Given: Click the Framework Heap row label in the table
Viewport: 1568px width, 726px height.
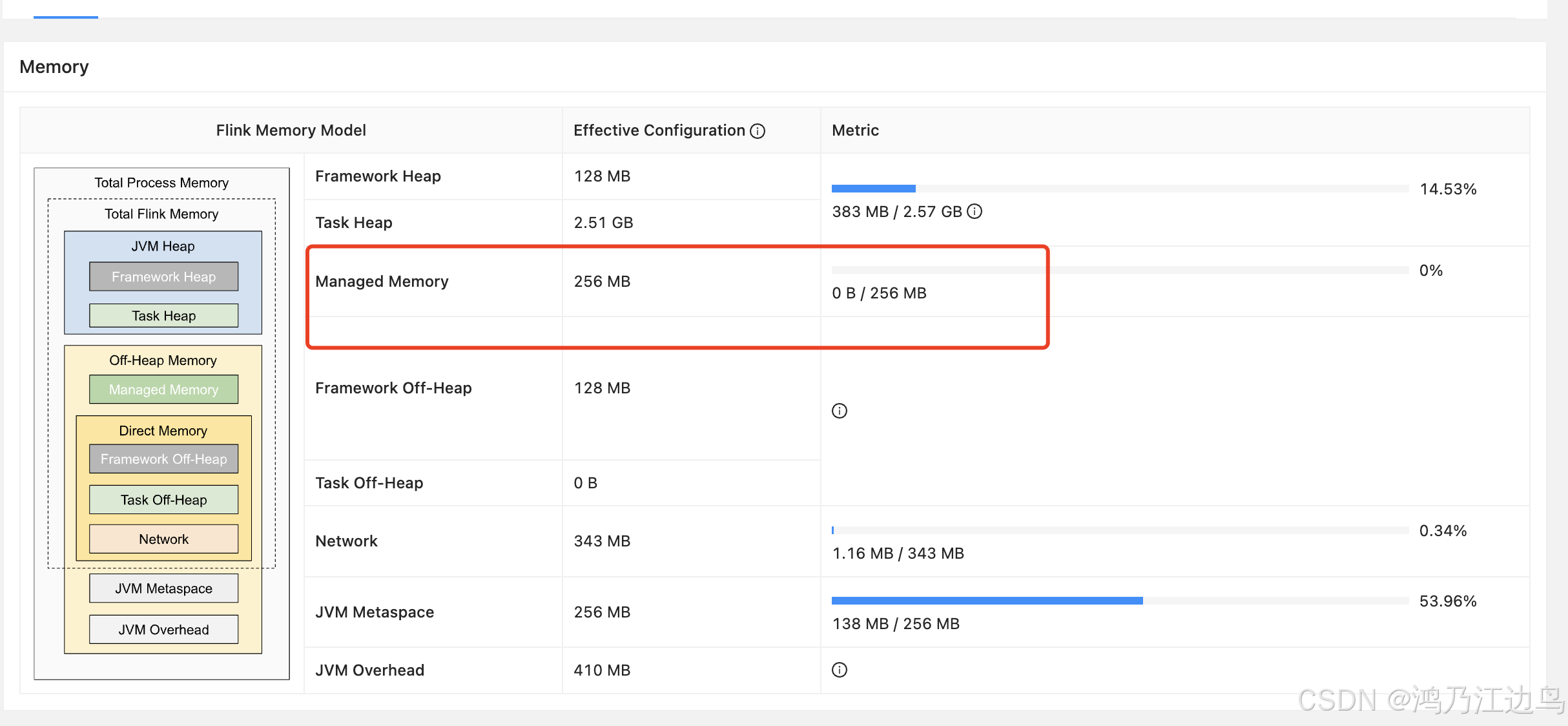Looking at the screenshot, I should [378, 176].
